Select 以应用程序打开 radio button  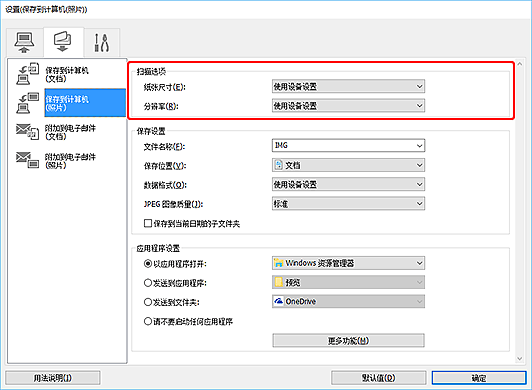click(148, 263)
